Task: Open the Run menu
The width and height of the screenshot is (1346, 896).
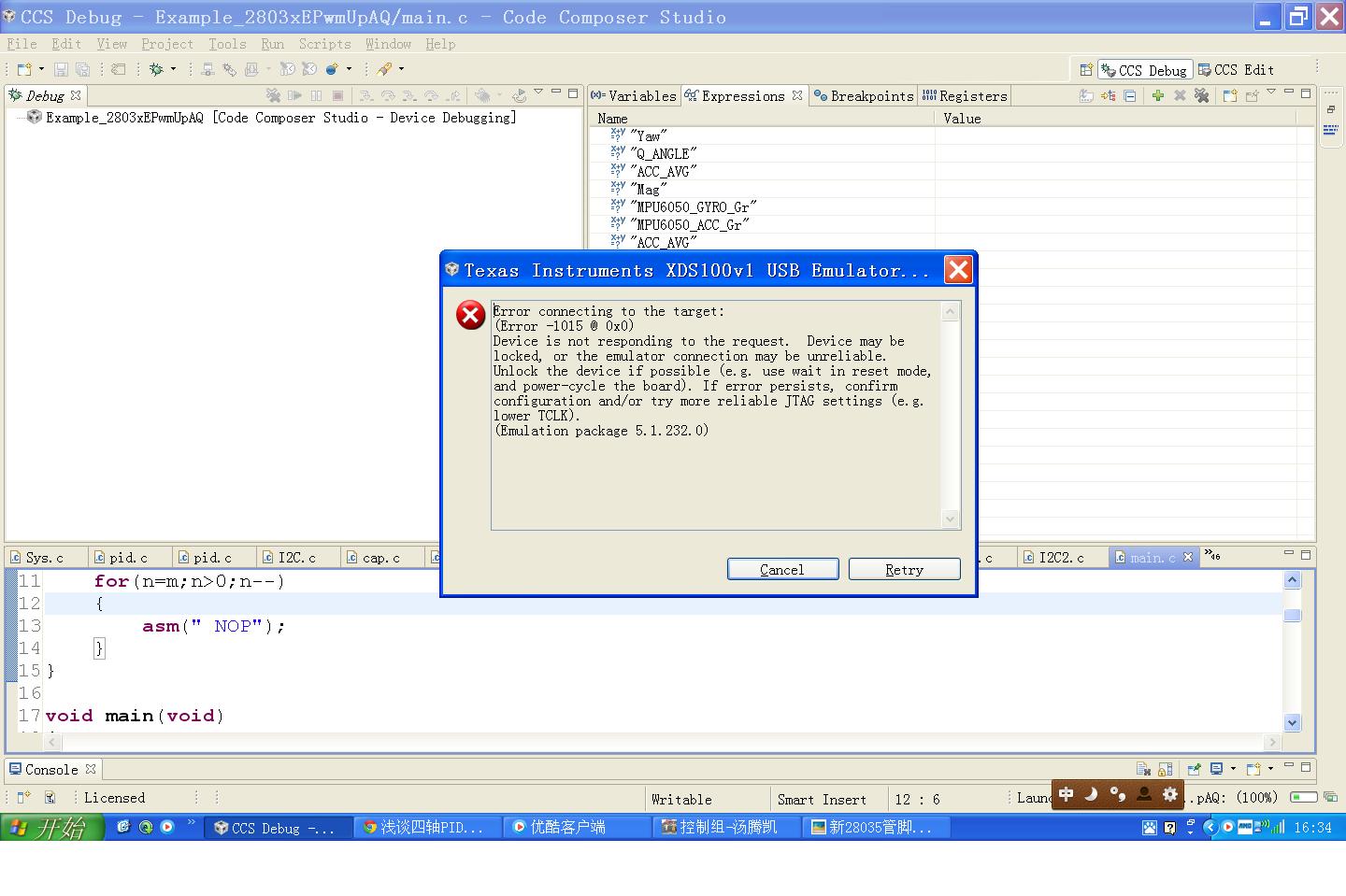Action: click(272, 44)
